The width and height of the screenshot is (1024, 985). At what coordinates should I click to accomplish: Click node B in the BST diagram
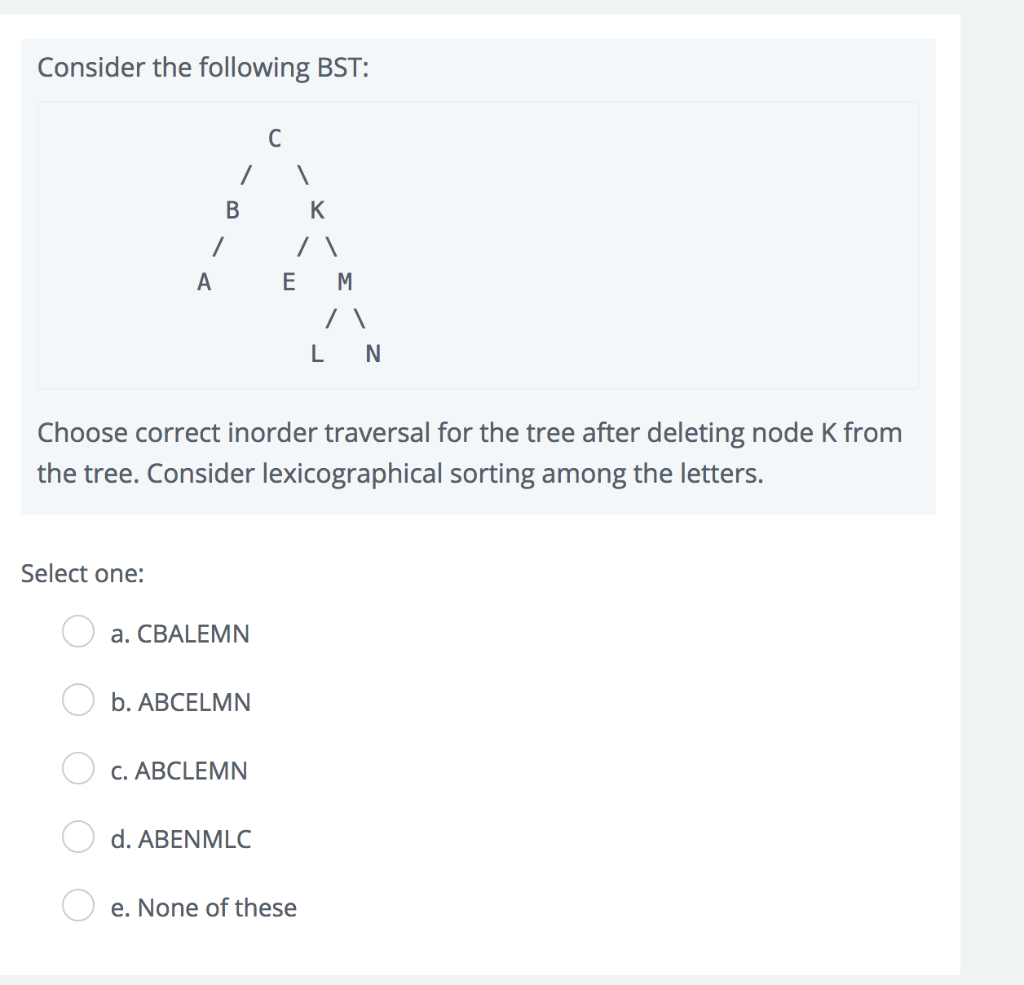[x=232, y=210]
